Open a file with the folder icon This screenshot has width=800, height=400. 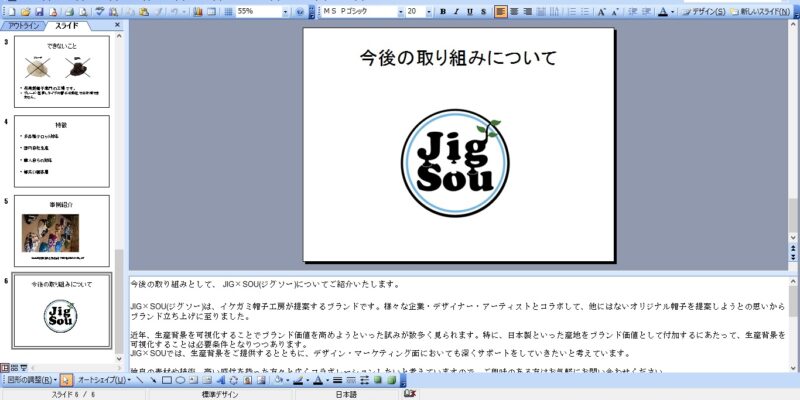pos(25,12)
